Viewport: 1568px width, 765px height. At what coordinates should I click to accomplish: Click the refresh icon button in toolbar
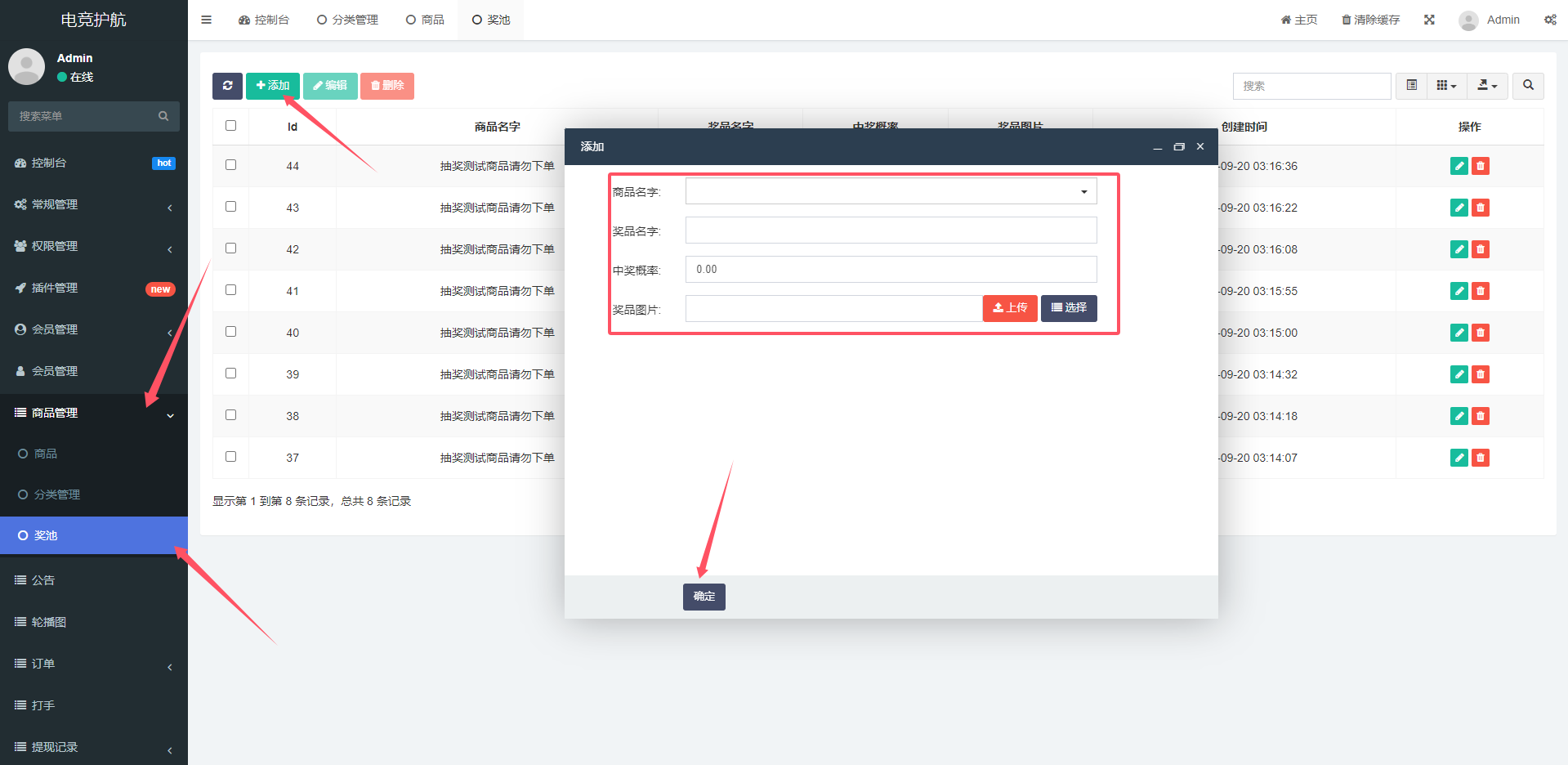(227, 86)
